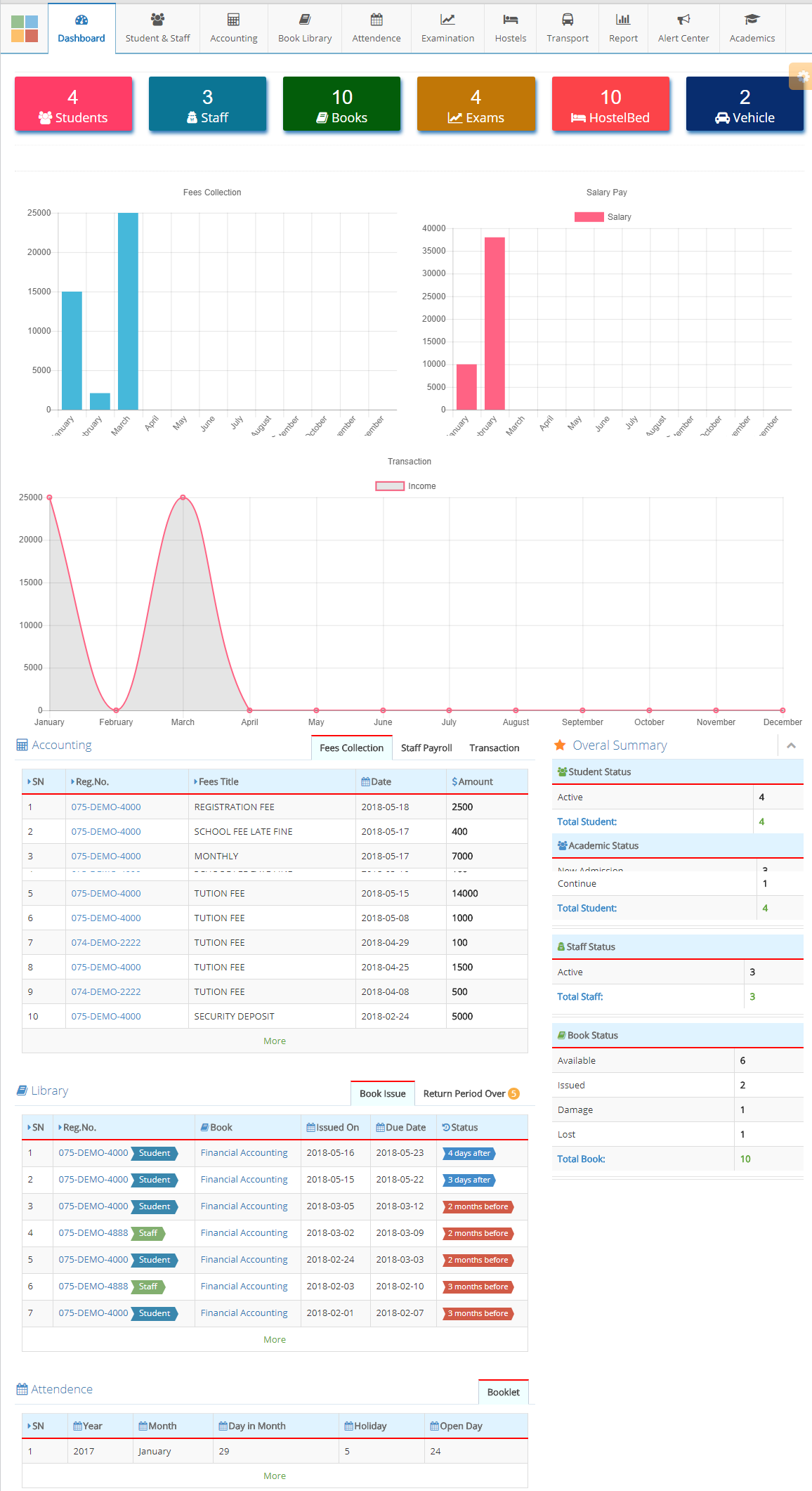Select the Transport bus icon

[568, 20]
